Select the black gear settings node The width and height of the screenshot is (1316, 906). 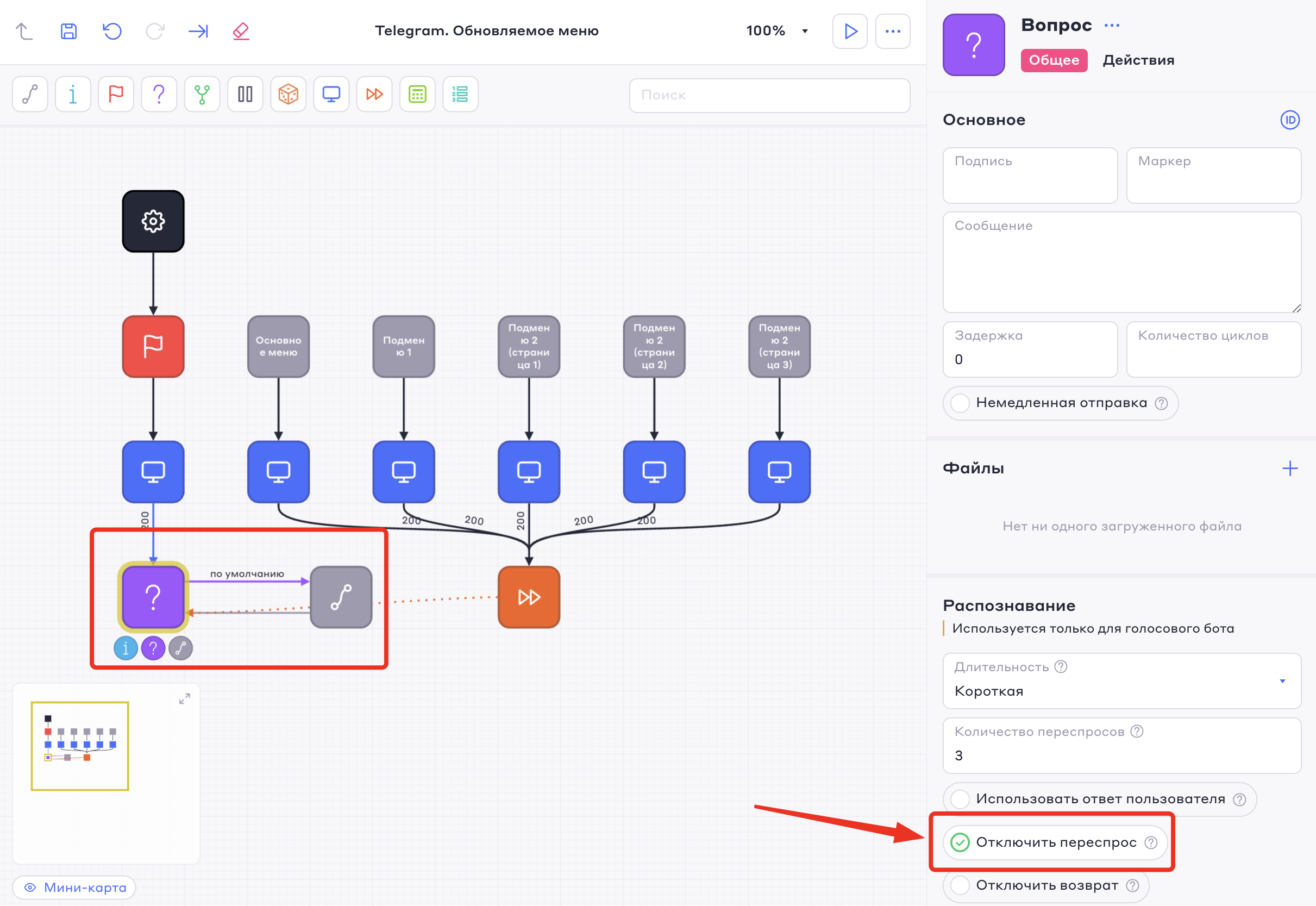coord(153,221)
